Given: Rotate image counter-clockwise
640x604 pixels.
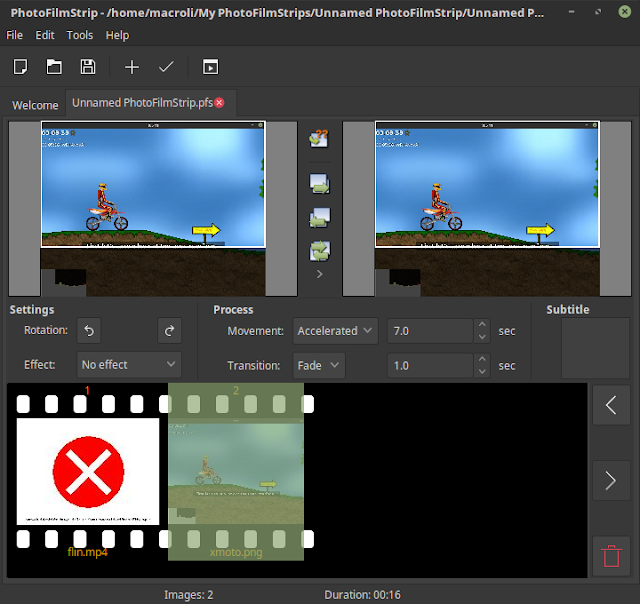Looking at the screenshot, I should pyautogui.click(x=89, y=331).
